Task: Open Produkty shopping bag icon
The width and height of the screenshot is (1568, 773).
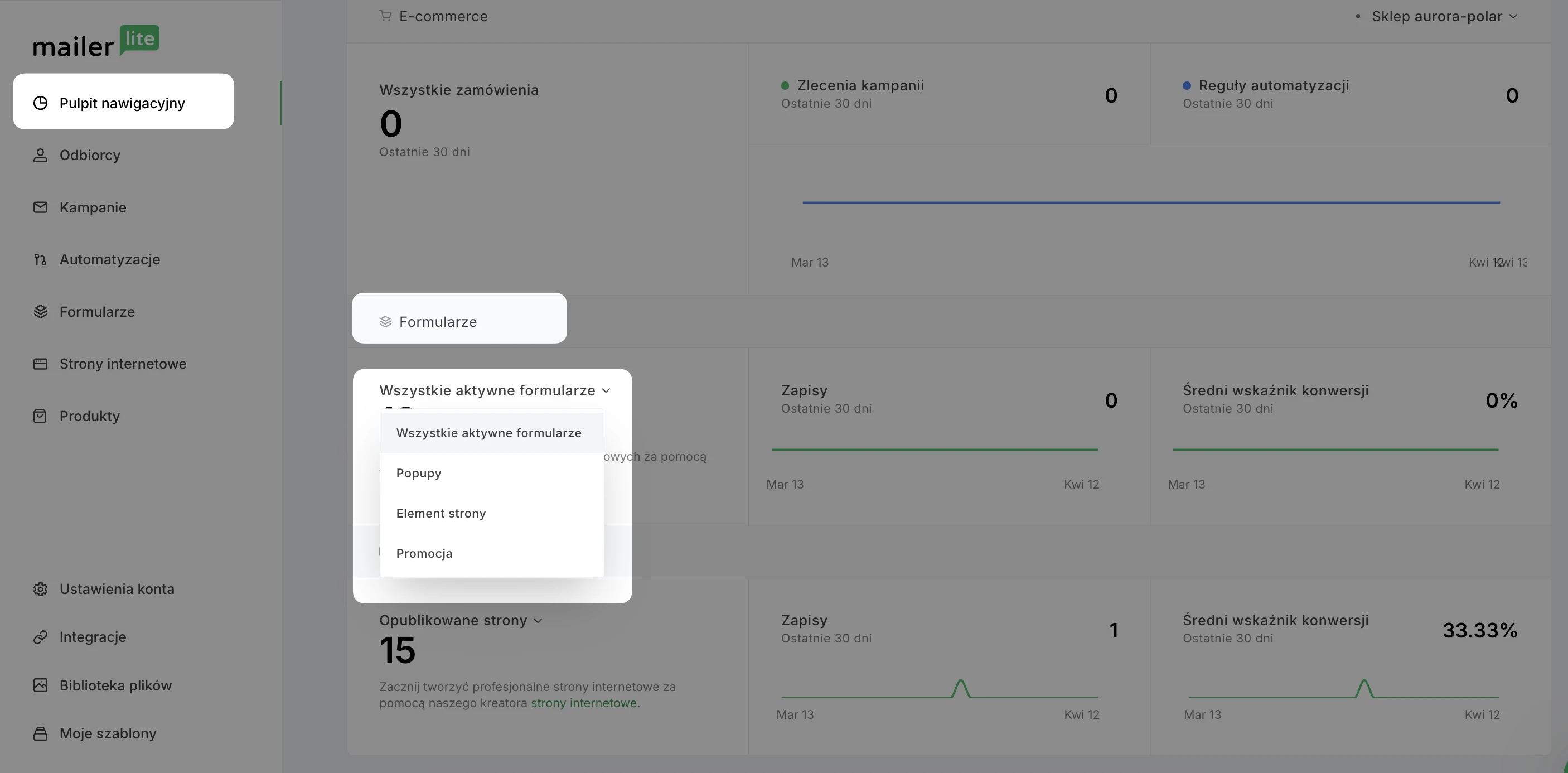Action: click(x=40, y=416)
